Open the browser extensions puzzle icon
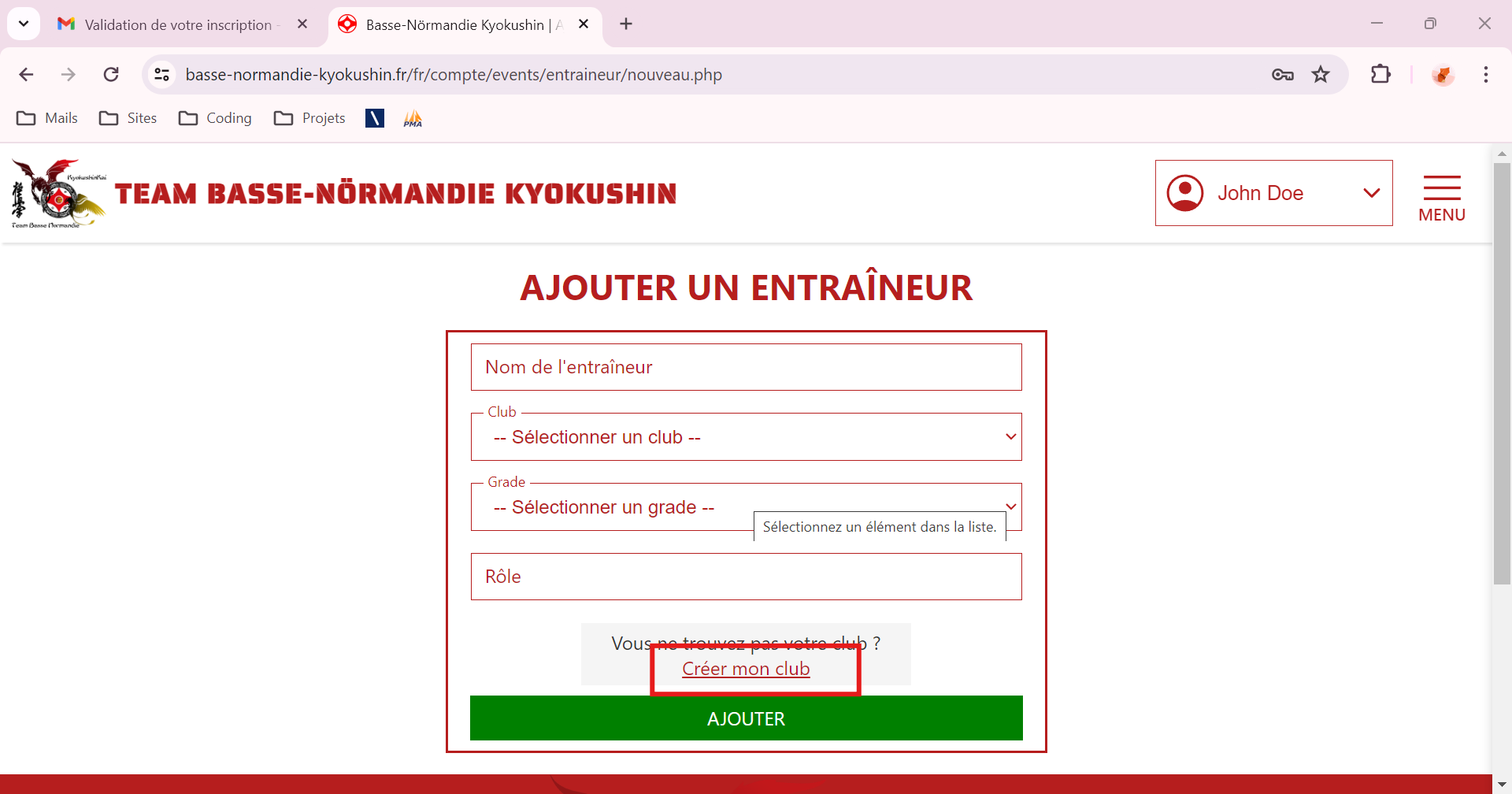Viewport: 1512px width, 794px height. pos(1380,75)
